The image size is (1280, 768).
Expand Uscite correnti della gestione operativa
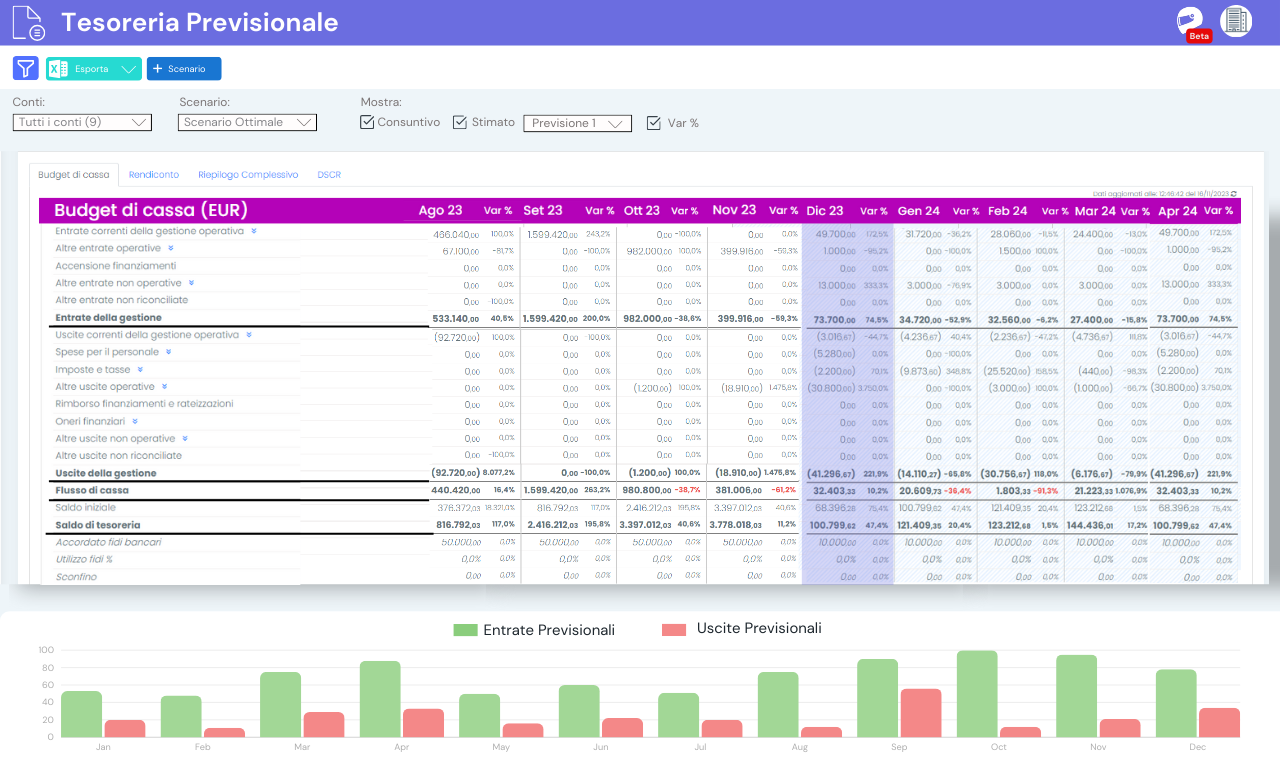point(249,335)
